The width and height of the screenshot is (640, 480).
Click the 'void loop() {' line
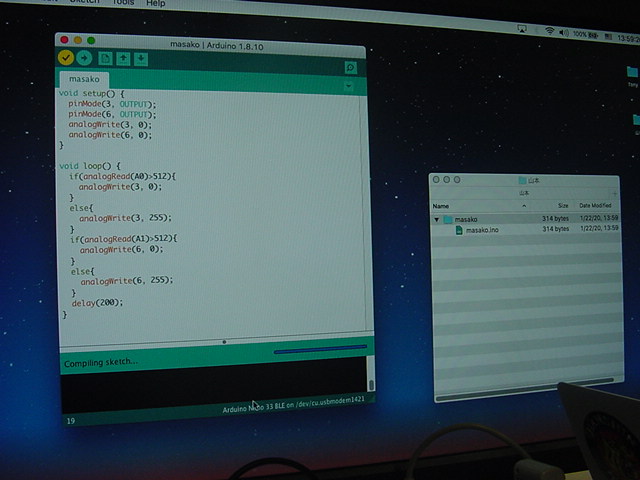90,166
